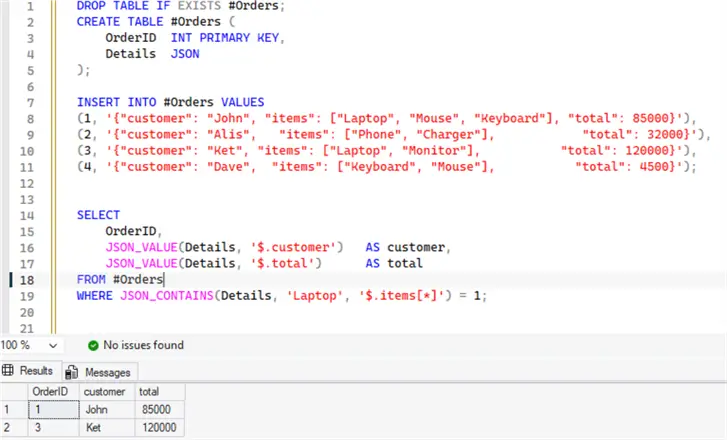Click OrderID cell with value 1
Image resolution: width=727 pixels, height=440 pixels.
54,409
